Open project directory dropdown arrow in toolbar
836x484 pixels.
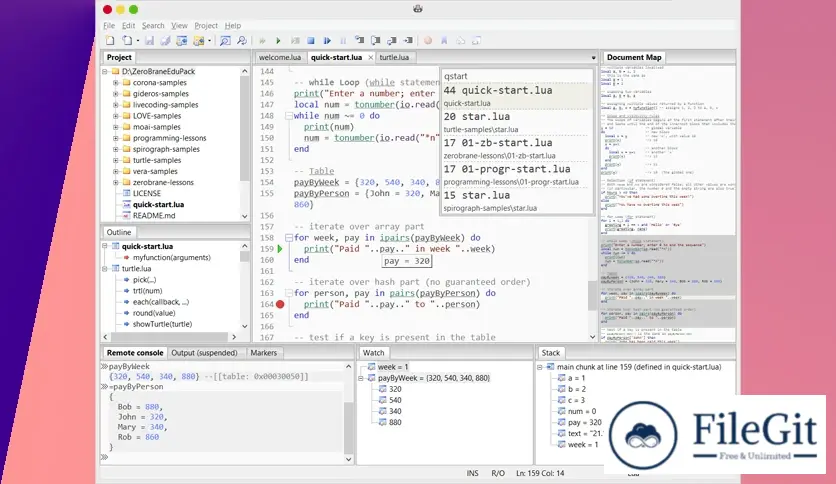tap(209, 41)
